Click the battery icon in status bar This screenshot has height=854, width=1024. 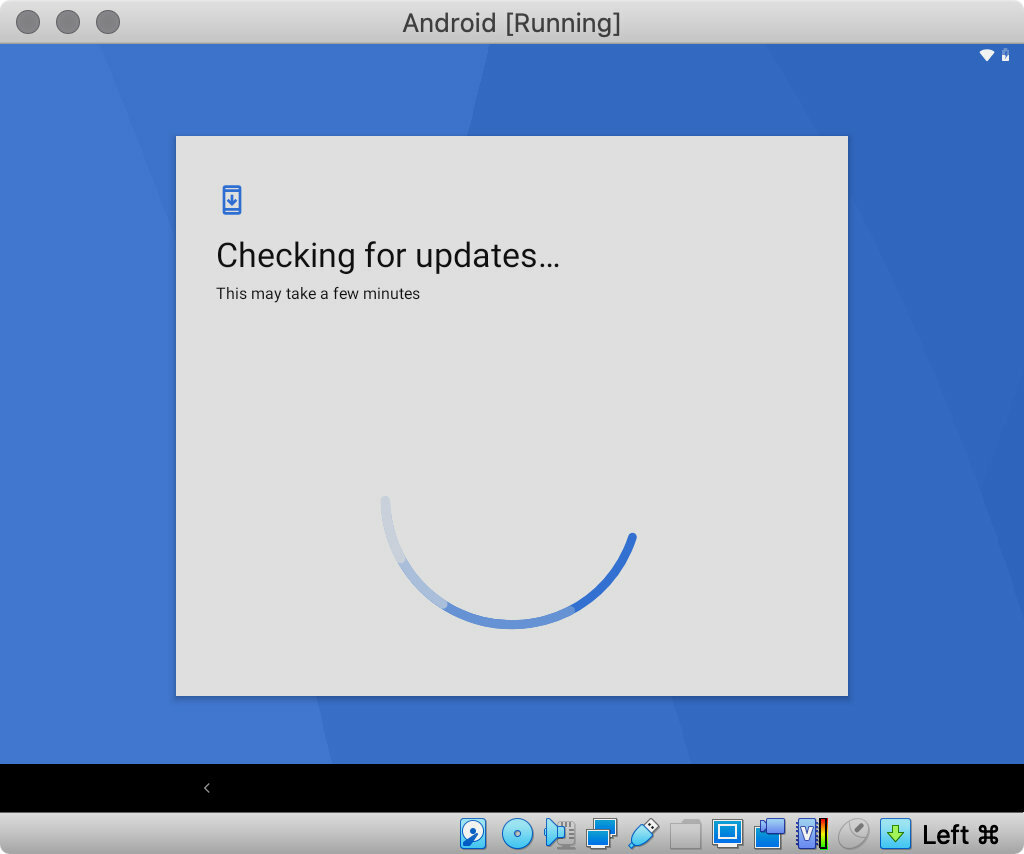[x=1005, y=56]
